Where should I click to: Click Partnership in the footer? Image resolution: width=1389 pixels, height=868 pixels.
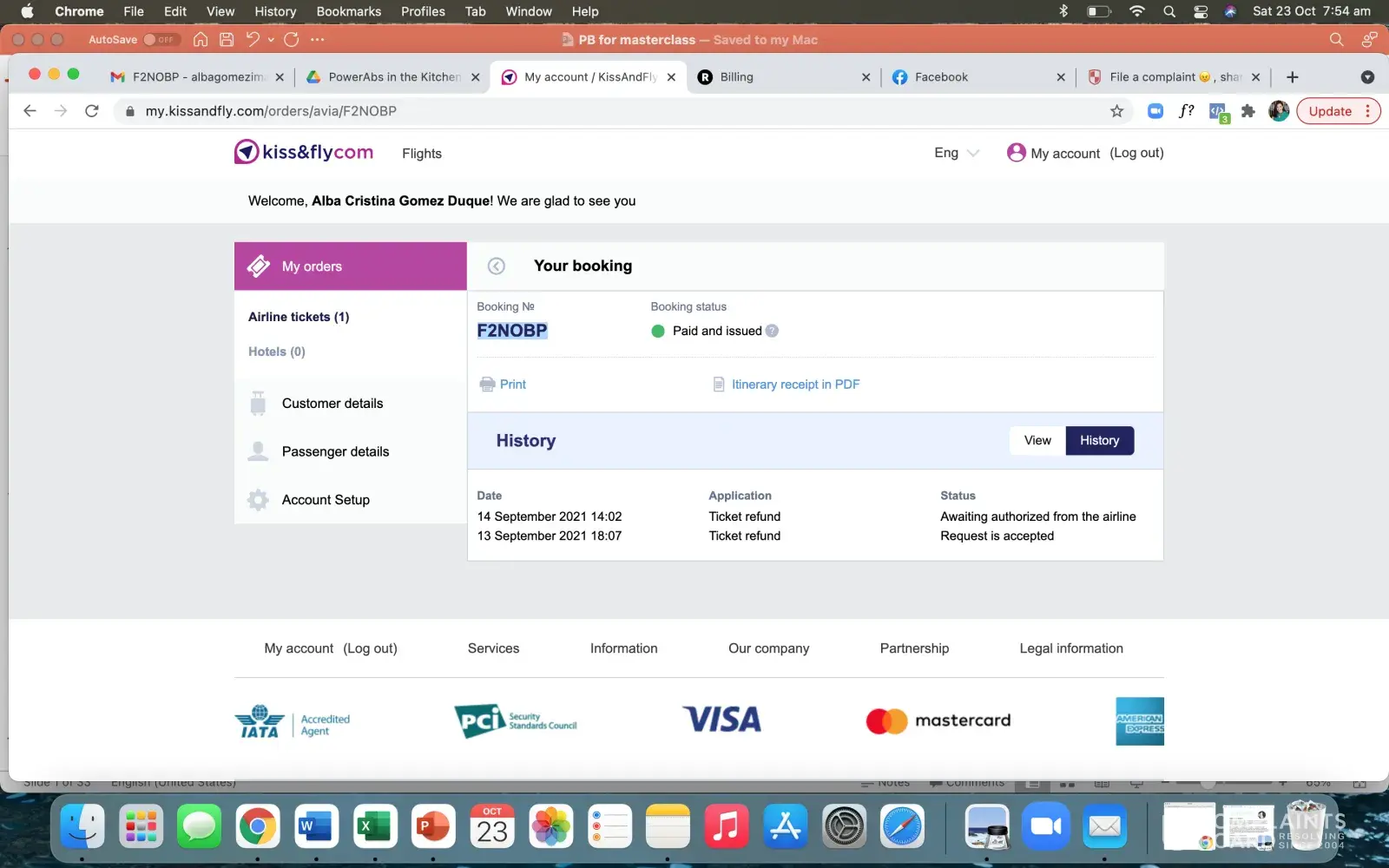[914, 648]
